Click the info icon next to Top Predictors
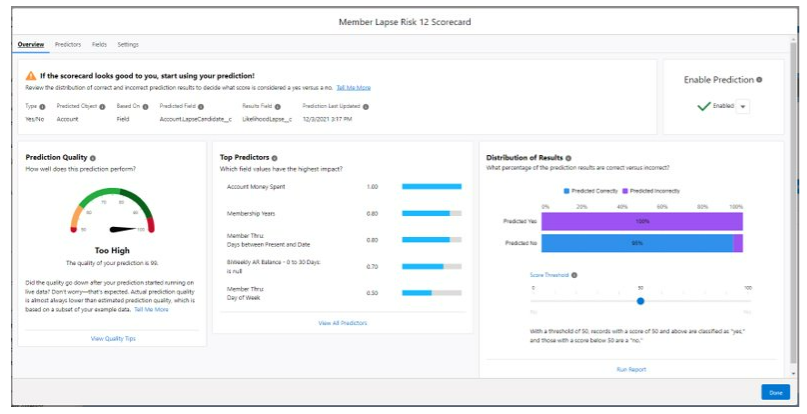 click(274, 157)
